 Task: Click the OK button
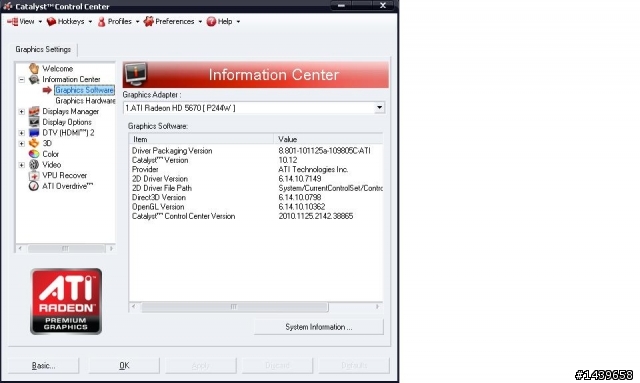click(x=124, y=365)
